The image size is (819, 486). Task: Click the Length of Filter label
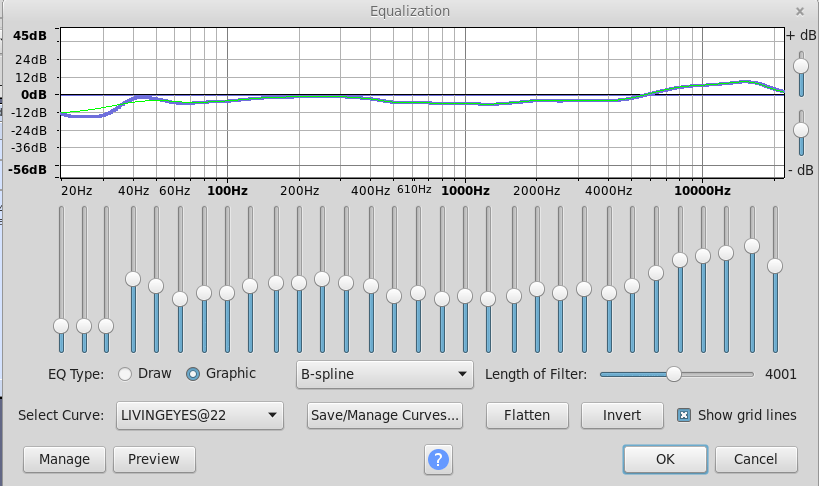coord(536,374)
